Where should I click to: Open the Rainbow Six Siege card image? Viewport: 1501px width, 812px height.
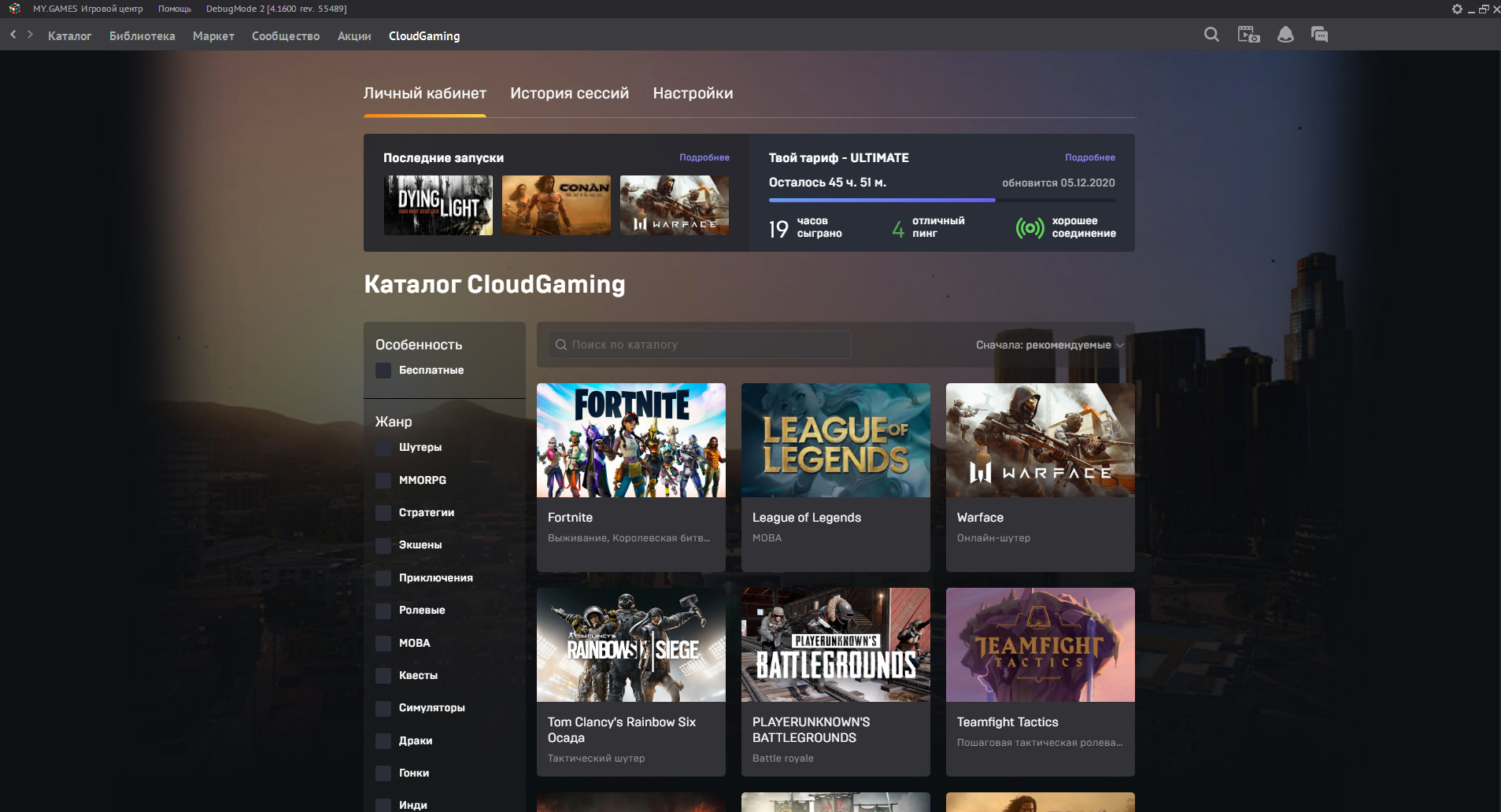click(x=631, y=644)
